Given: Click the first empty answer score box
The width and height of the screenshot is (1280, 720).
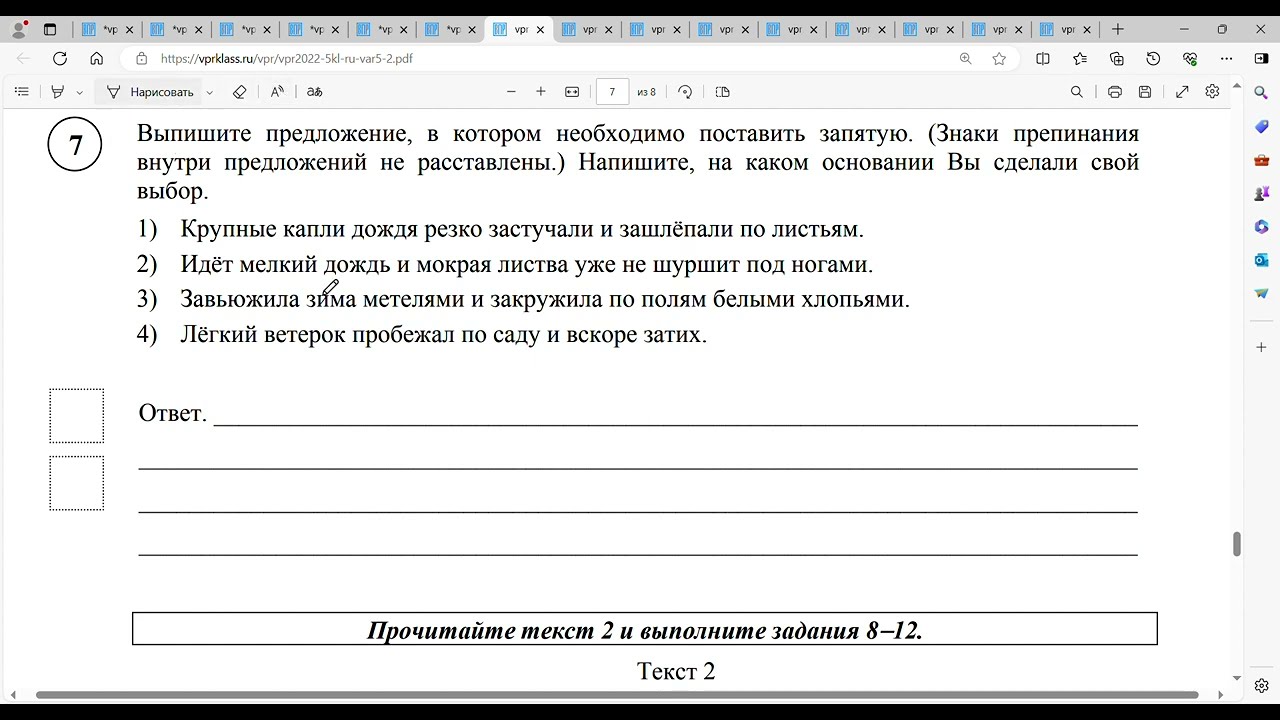Looking at the screenshot, I should coord(77,416).
